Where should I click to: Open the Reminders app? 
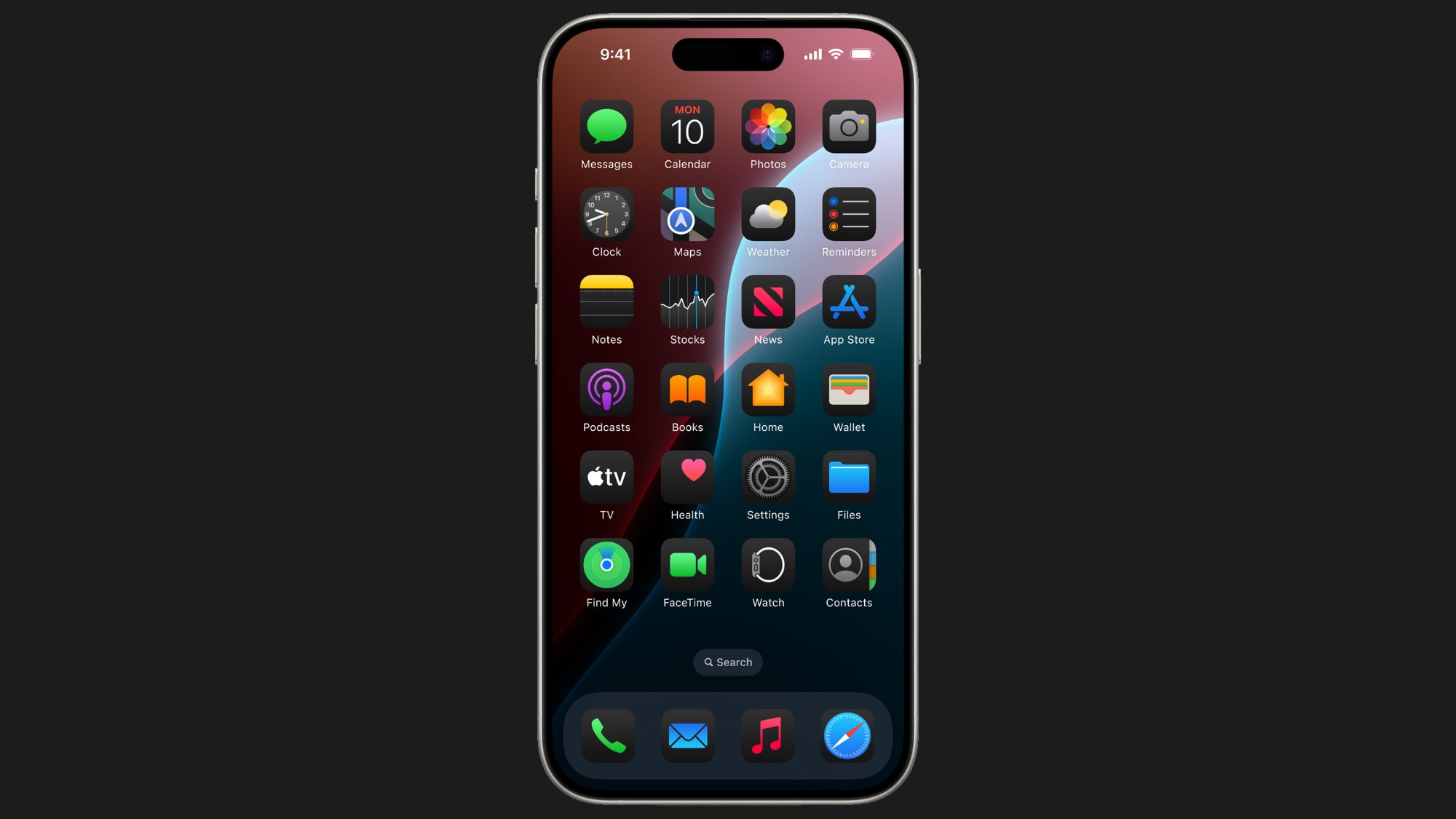[x=849, y=214]
